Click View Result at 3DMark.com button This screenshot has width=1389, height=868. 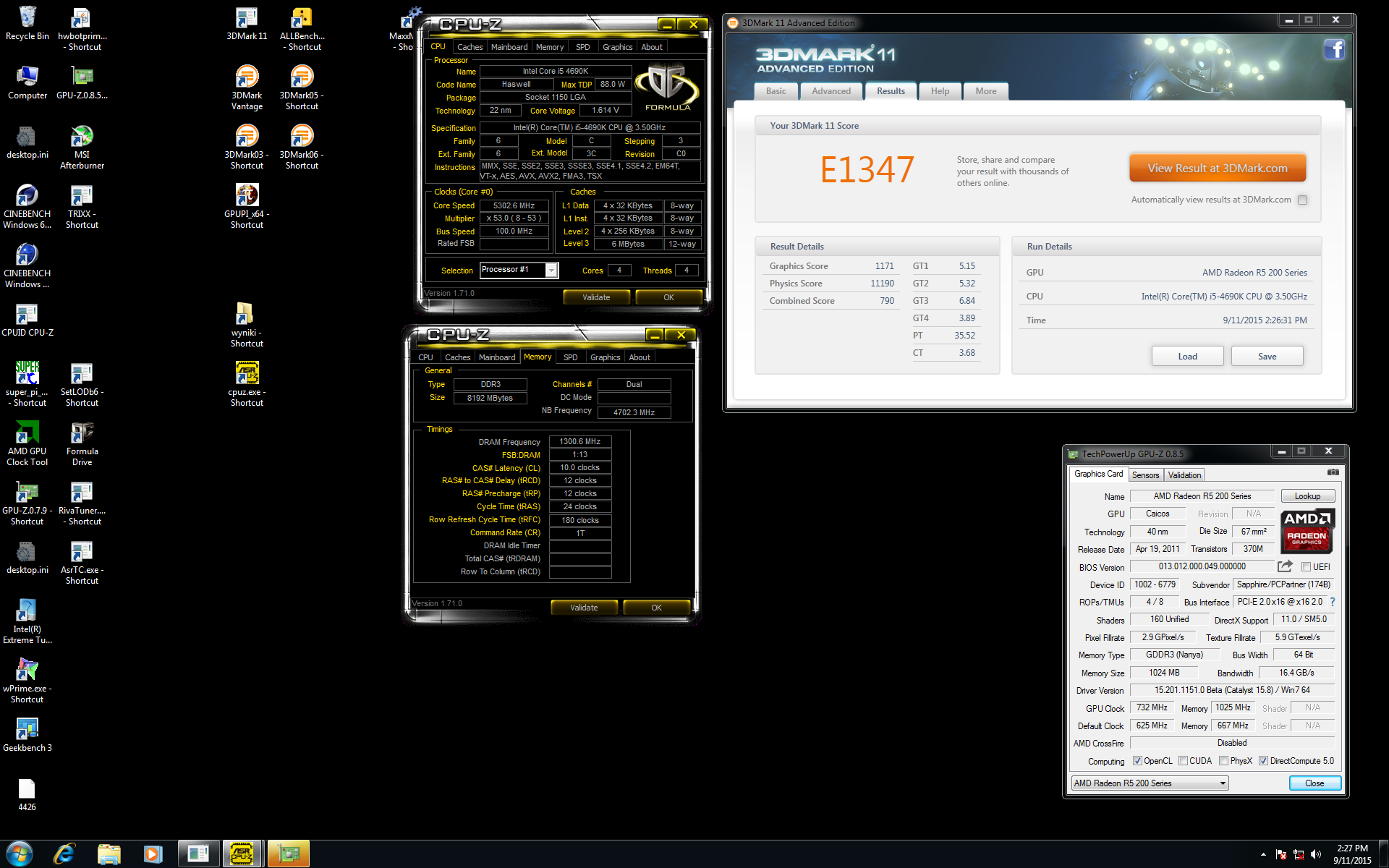1218,169
